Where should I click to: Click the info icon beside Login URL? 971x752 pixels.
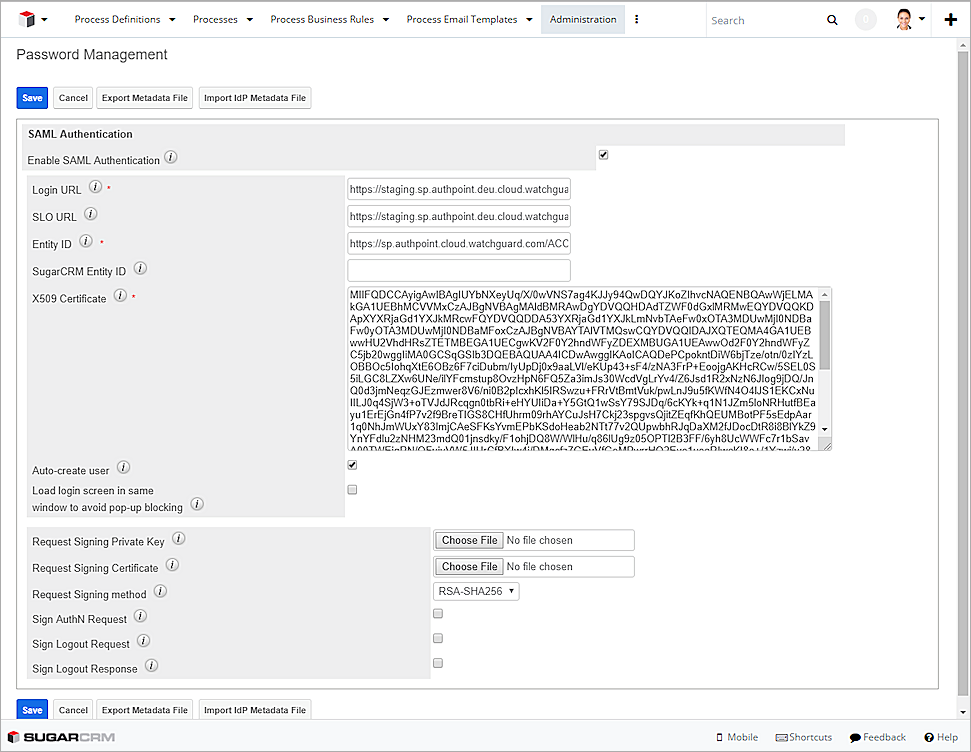[94, 186]
